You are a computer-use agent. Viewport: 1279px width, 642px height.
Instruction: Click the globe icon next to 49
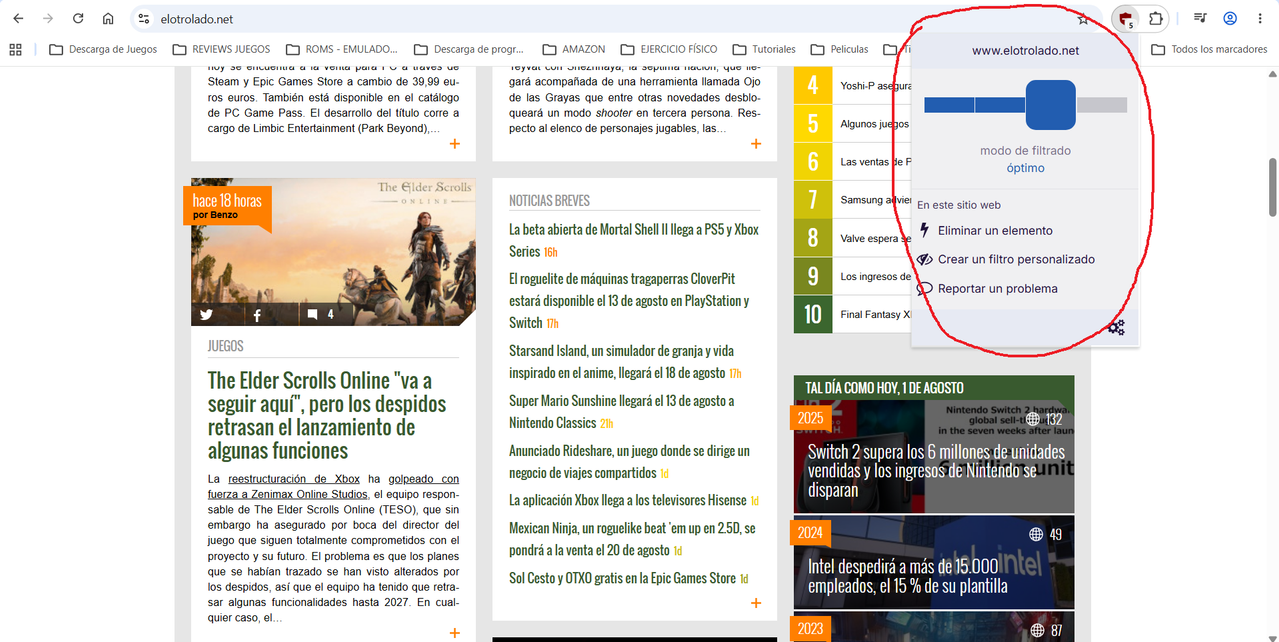coord(1036,534)
